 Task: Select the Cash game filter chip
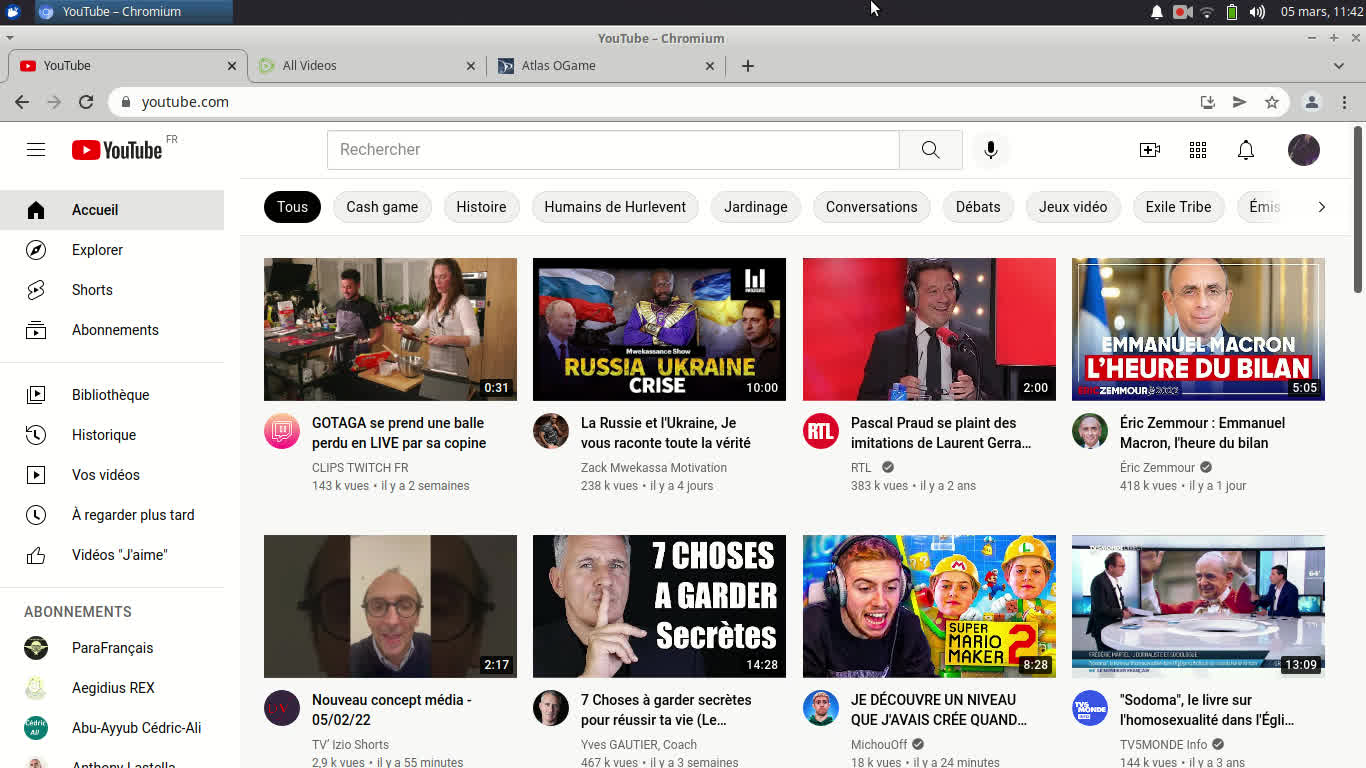(382, 207)
